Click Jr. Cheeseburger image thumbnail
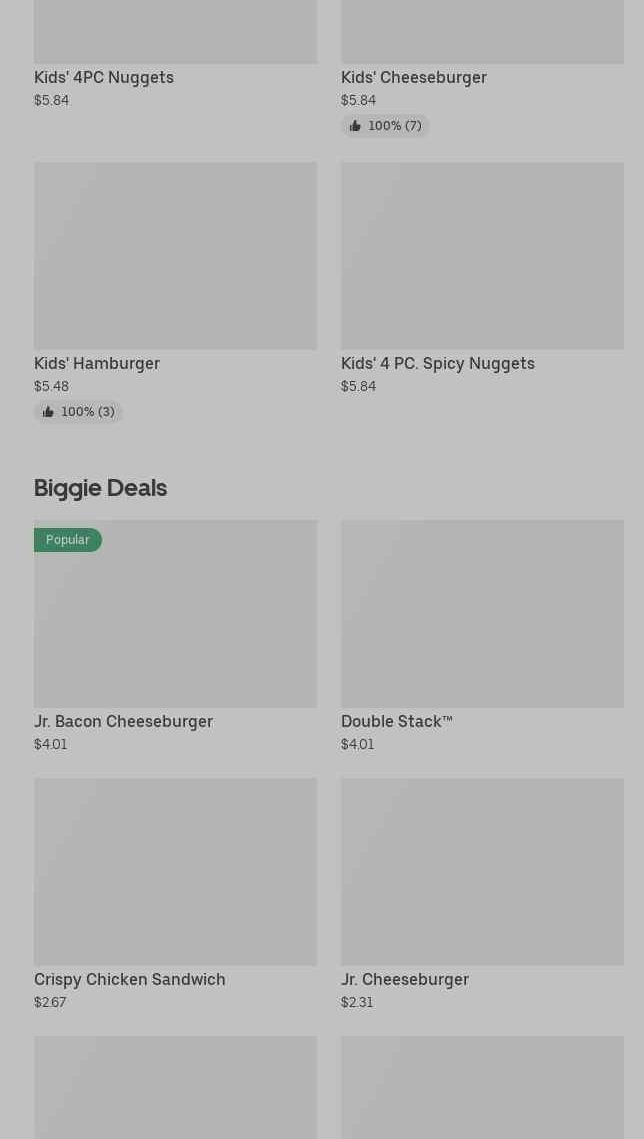 [x=483, y=872]
